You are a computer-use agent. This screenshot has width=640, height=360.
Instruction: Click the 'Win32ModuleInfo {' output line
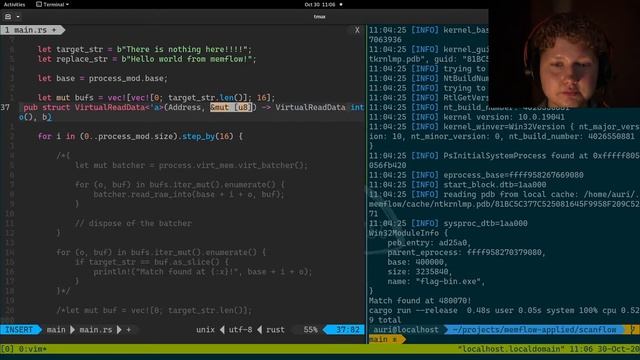point(408,233)
